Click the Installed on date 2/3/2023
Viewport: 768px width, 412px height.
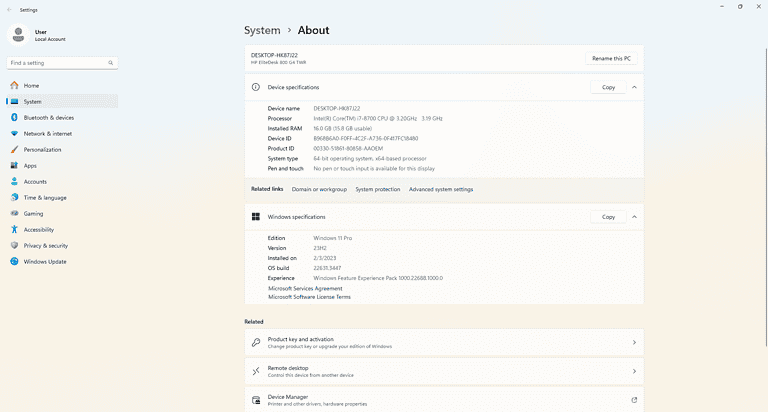(325, 258)
